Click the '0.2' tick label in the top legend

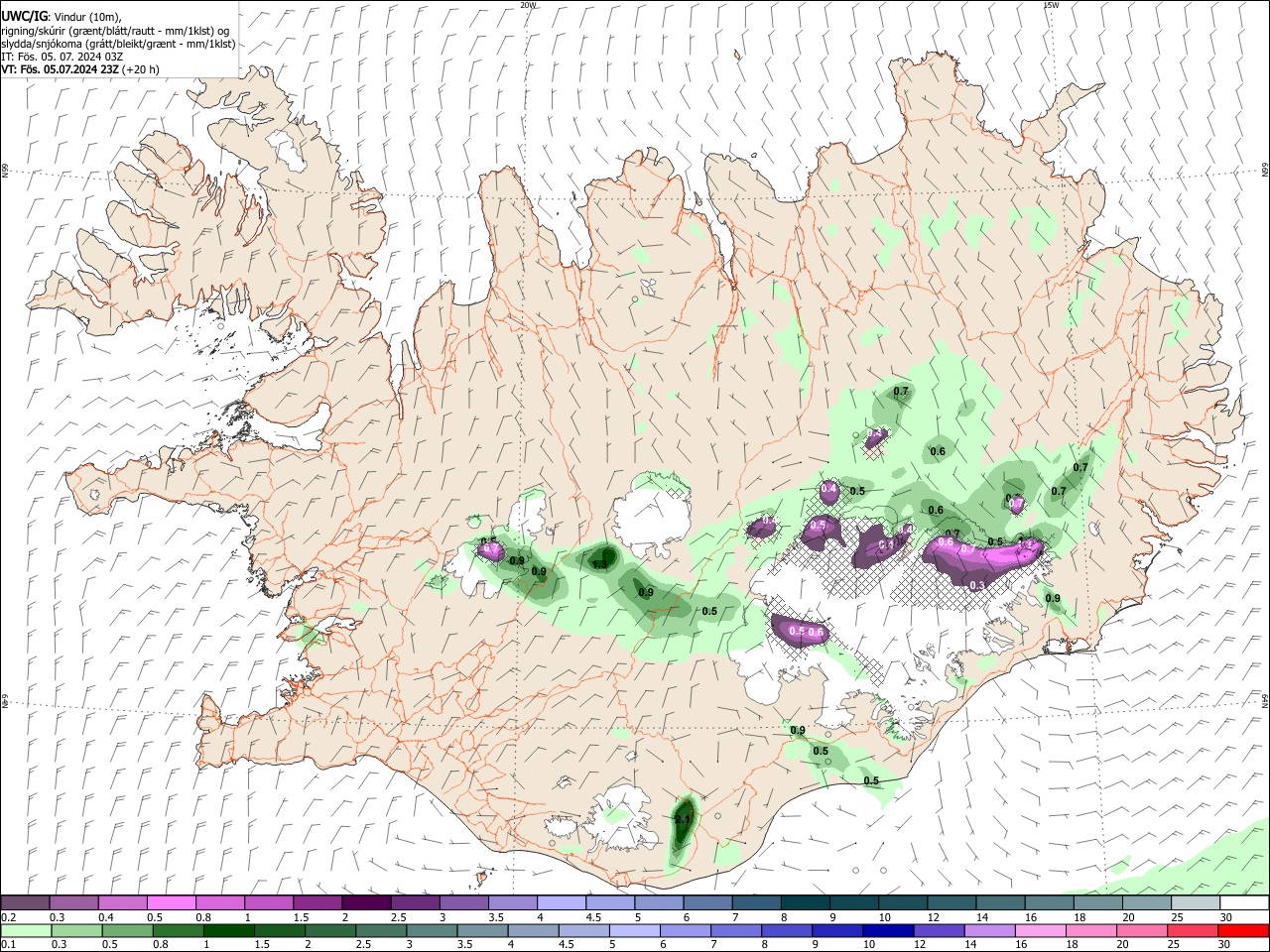(8, 917)
